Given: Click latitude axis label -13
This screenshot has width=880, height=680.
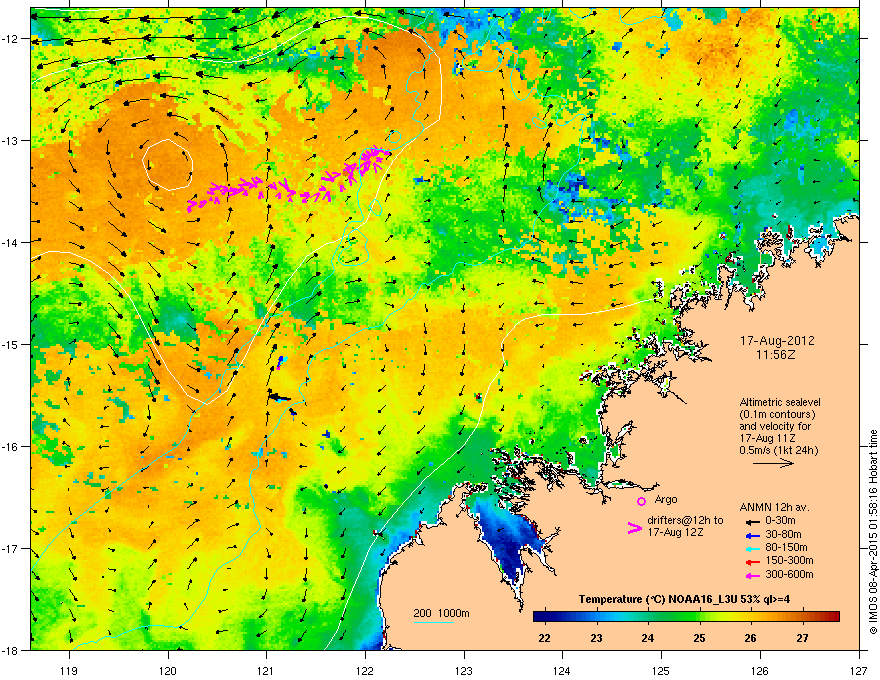Looking at the screenshot, I should pyautogui.click(x=11, y=140).
